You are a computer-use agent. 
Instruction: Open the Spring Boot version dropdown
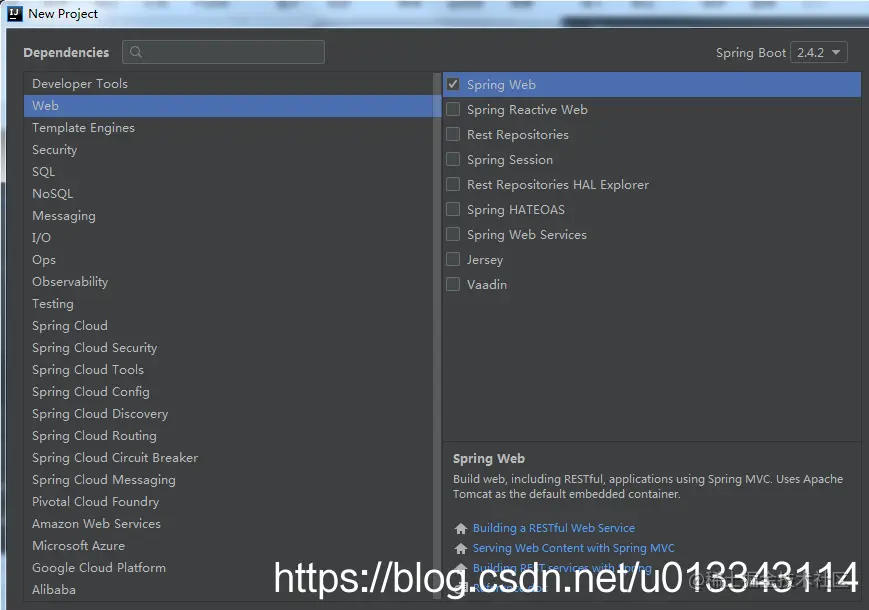819,53
